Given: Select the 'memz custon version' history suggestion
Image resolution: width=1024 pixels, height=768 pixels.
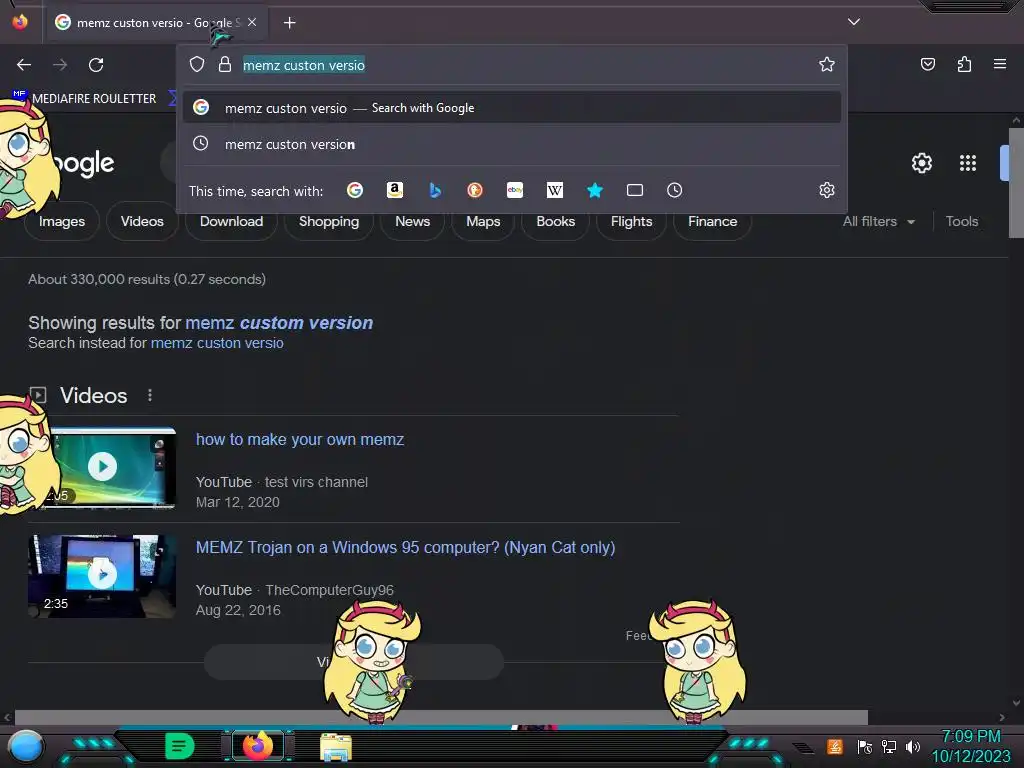Looking at the screenshot, I should pyautogui.click(x=512, y=144).
